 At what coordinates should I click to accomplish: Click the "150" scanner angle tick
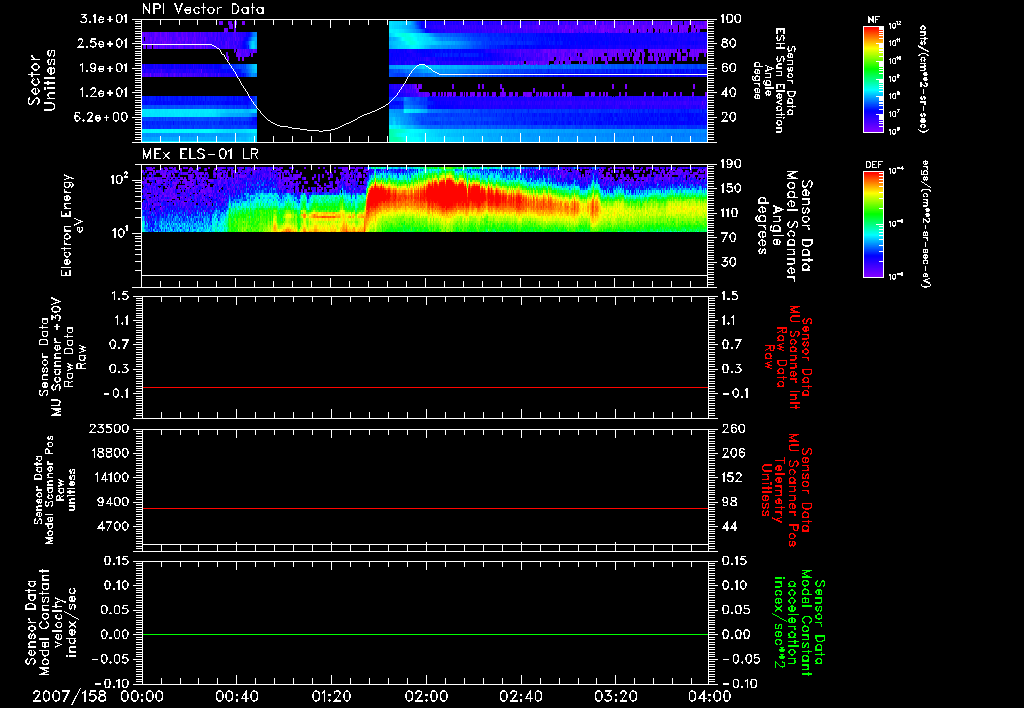[x=732, y=188]
